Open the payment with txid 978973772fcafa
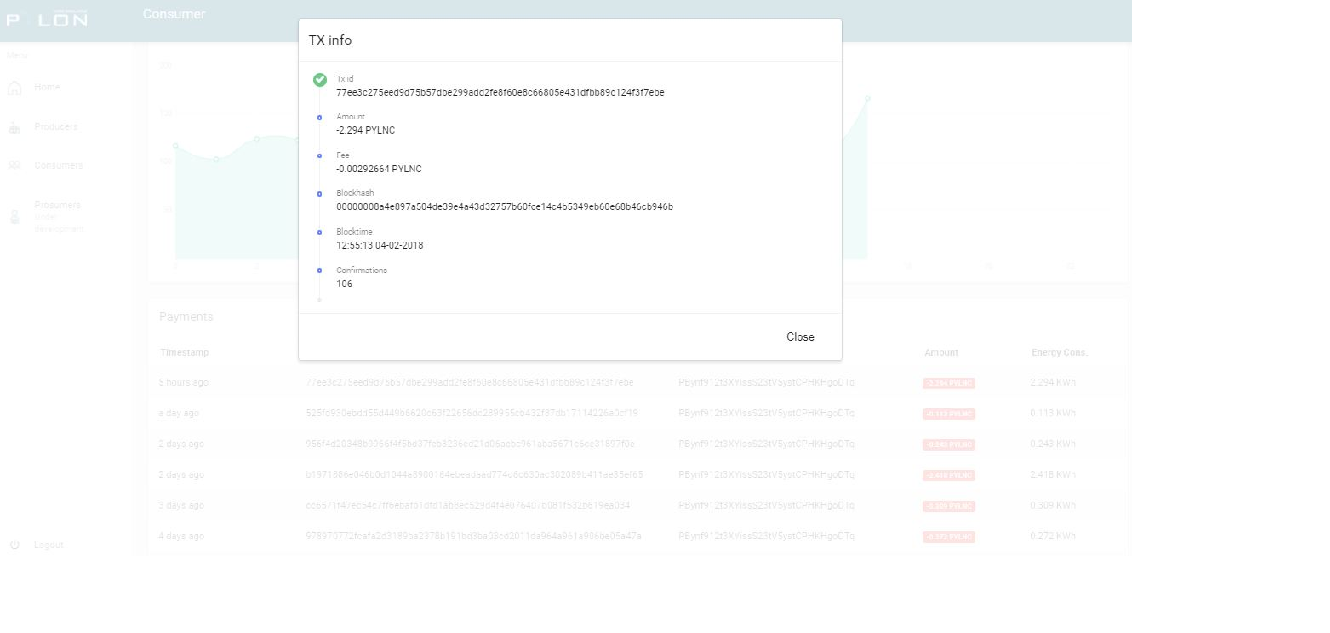This screenshot has width=1330, height=633. pos(473,537)
